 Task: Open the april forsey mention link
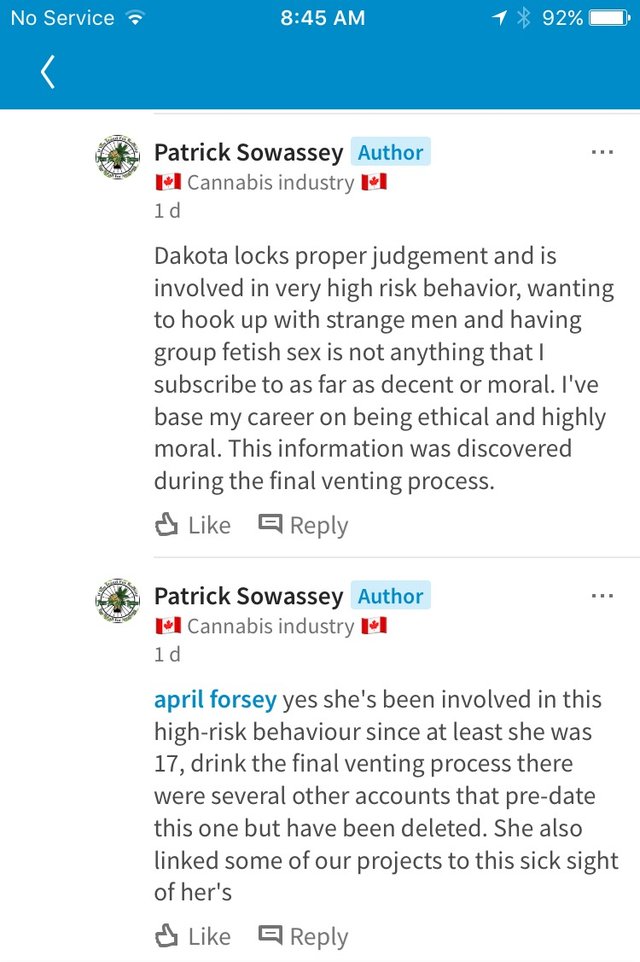pyautogui.click(x=215, y=700)
